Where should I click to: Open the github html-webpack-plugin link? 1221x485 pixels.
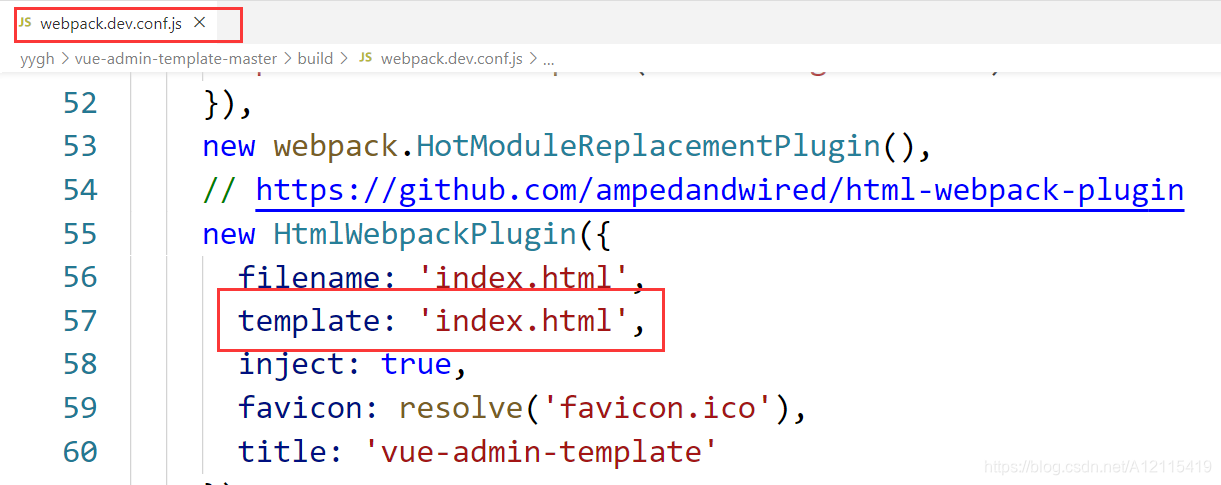pyautogui.click(x=720, y=189)
